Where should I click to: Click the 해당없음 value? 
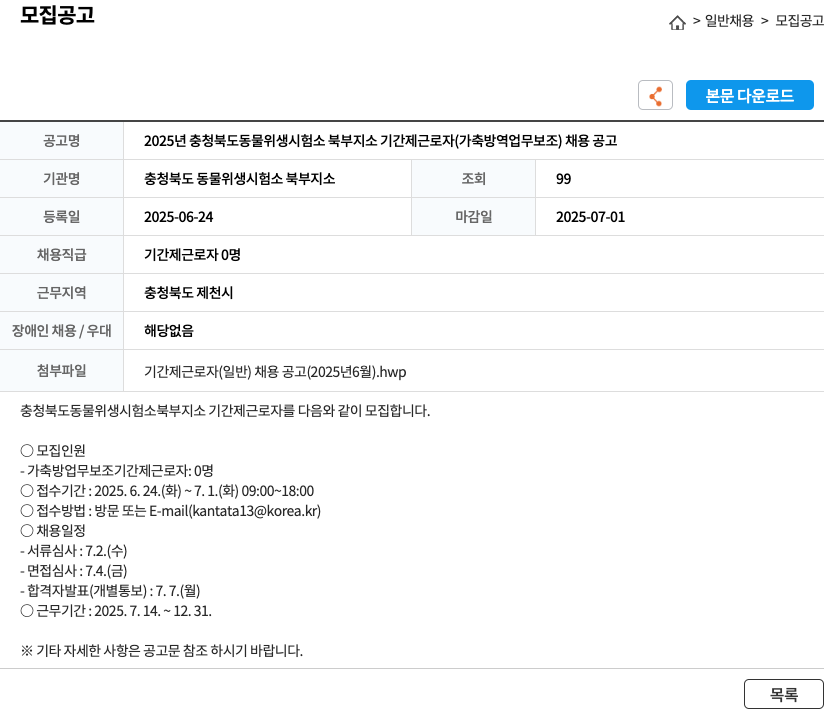tap(169, 331)
